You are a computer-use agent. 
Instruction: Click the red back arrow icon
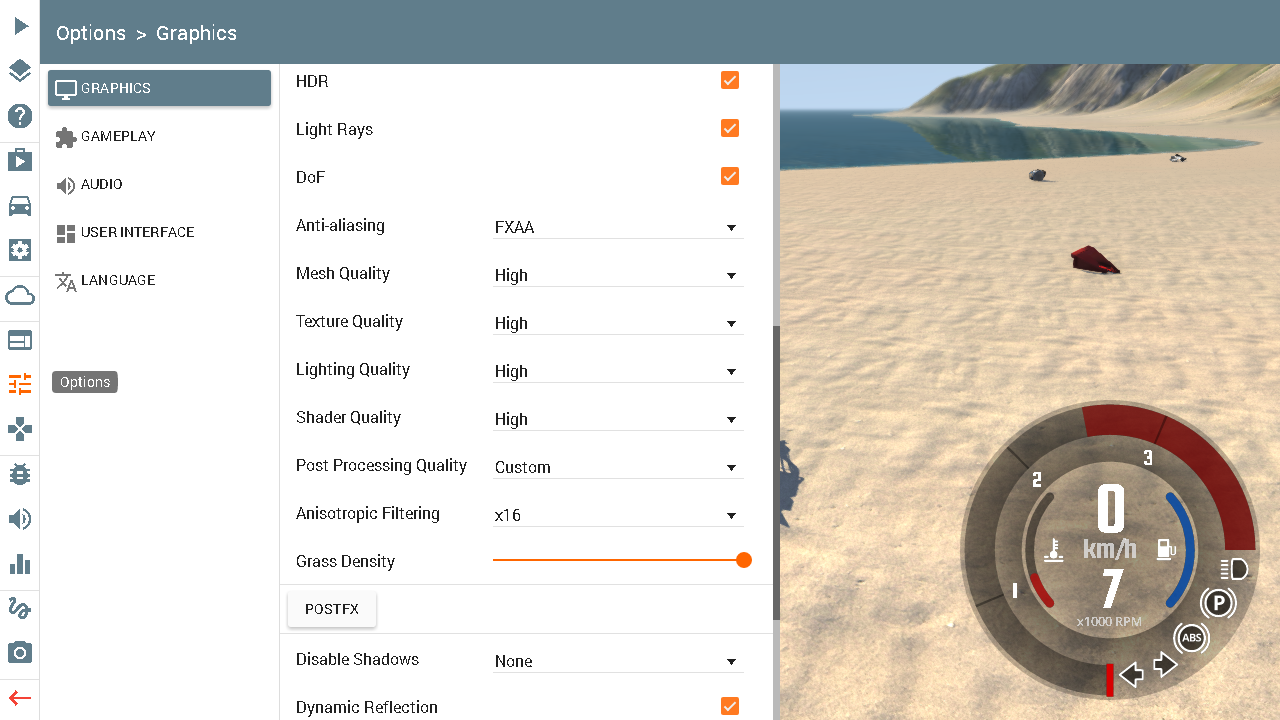(x=20, y=698)
